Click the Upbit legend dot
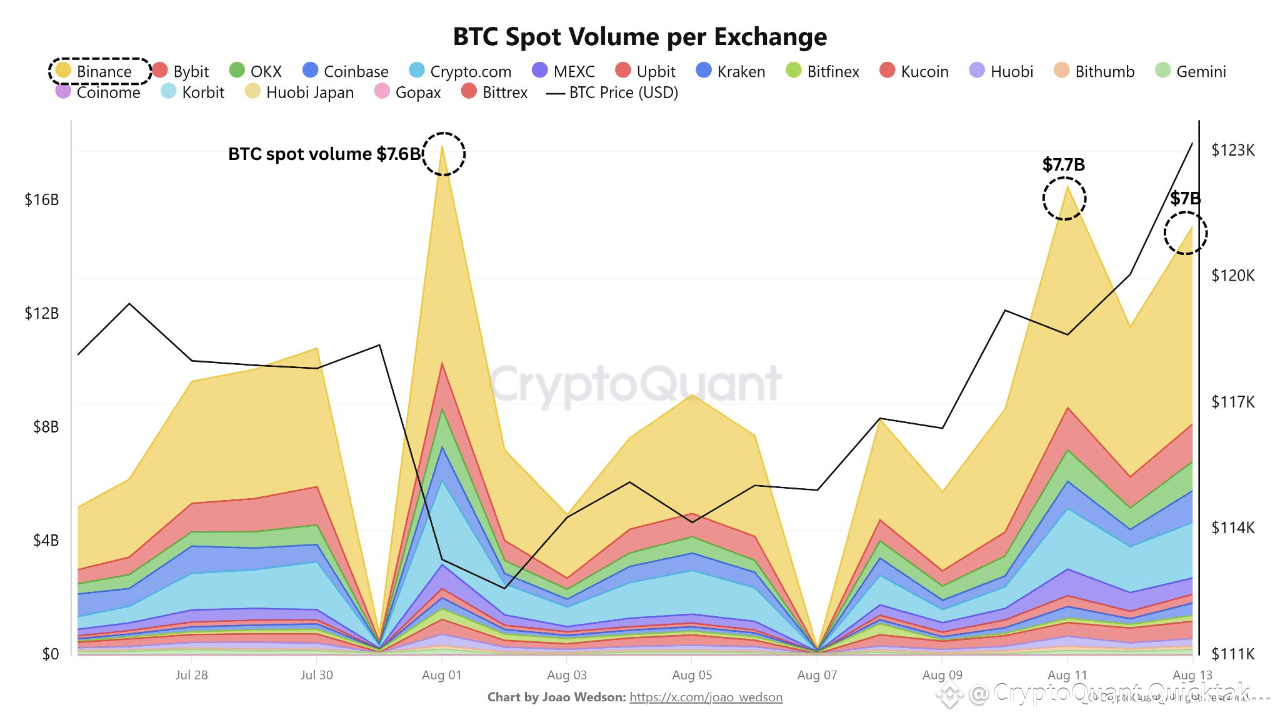 623,71
